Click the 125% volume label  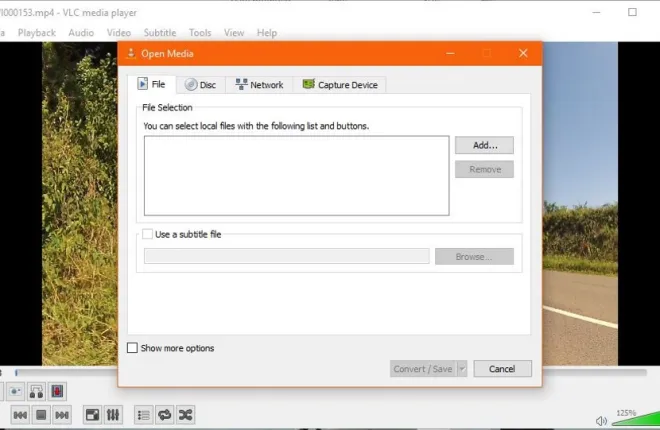pos(626,413)
